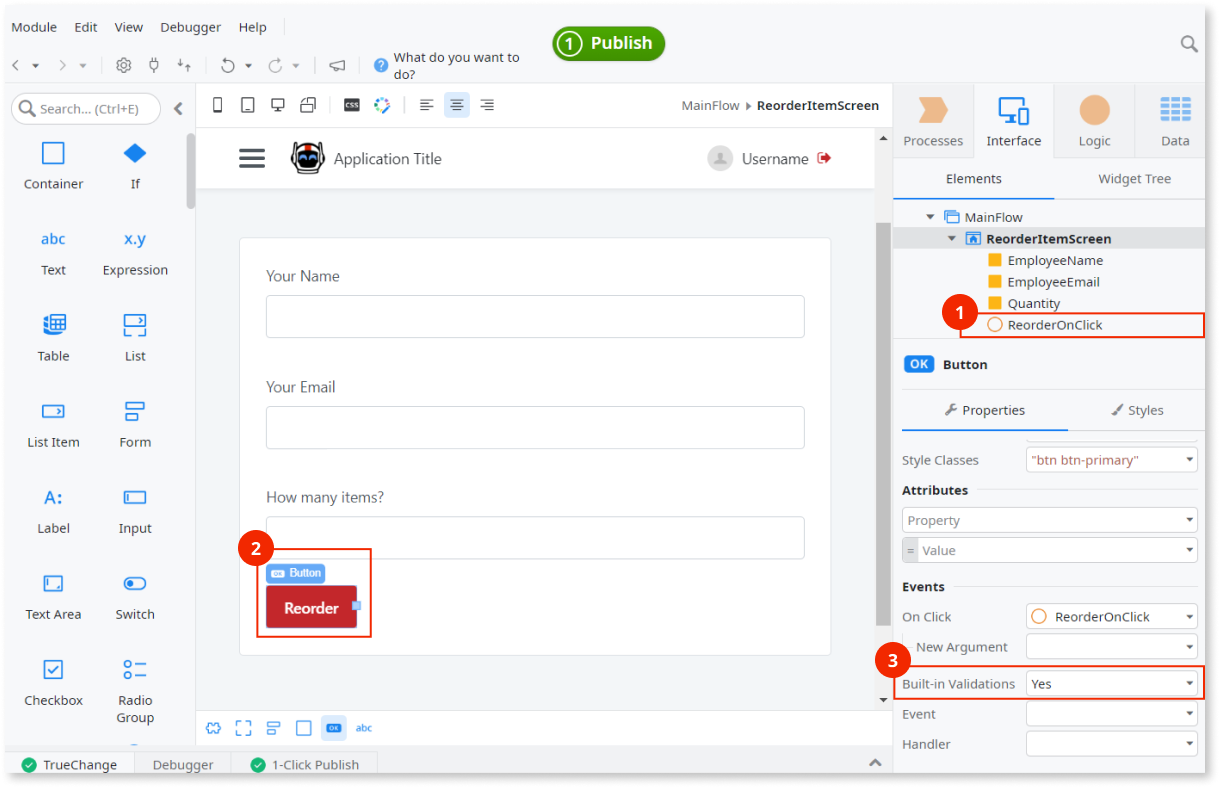This screenshot has width=1220, height=788.
Task: Switch to phone preview mode
Action: point(217,104)
